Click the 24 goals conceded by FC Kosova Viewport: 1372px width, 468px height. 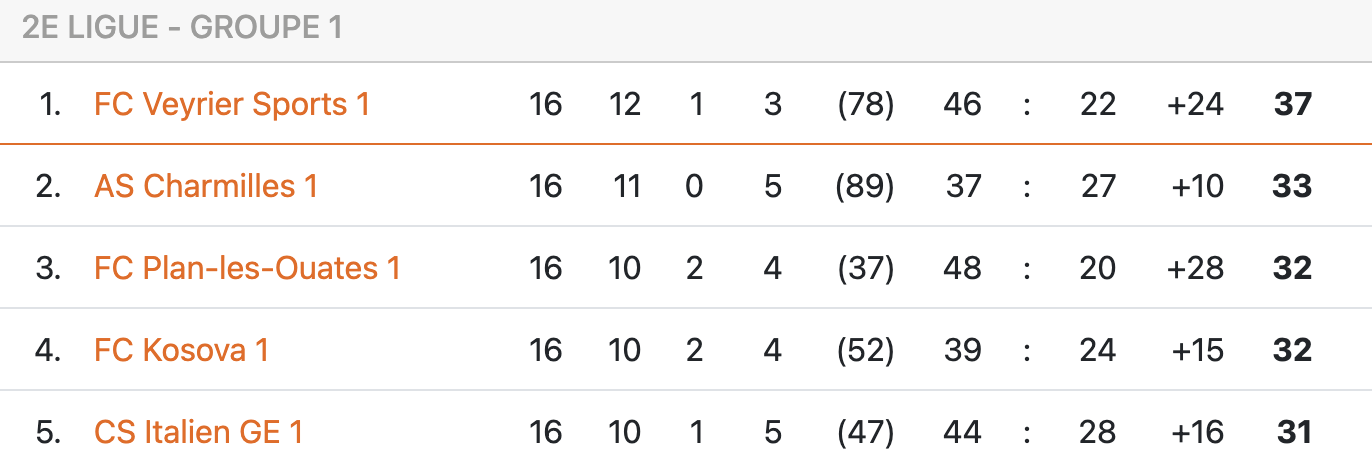1098,350
